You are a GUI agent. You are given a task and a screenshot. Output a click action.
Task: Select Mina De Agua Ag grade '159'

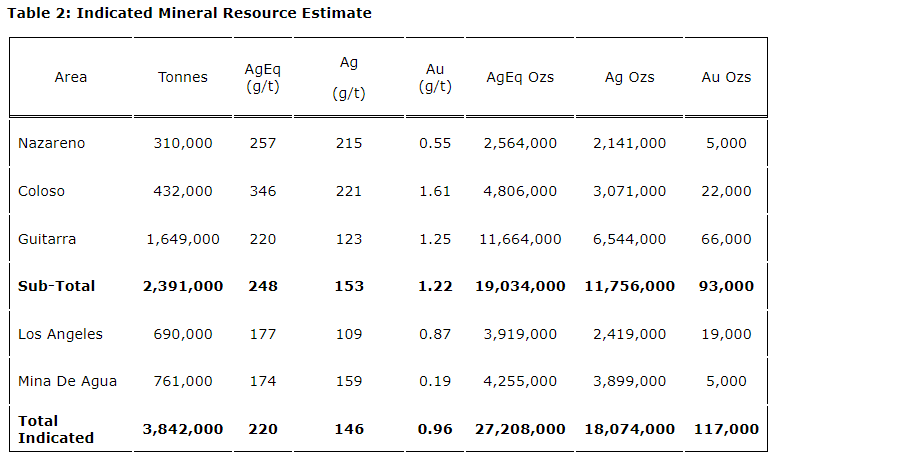(x=349, y=381)
